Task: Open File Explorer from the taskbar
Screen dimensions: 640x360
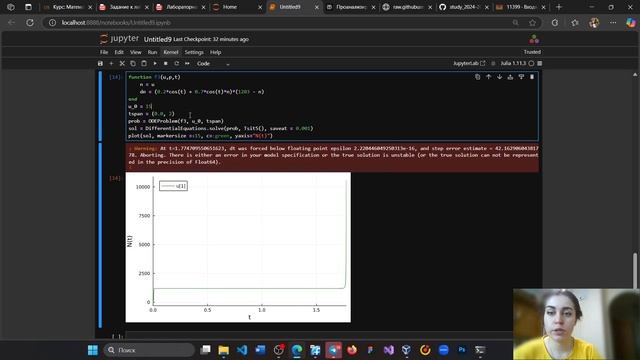Action: pyautogui.click(x=224, y=350)
